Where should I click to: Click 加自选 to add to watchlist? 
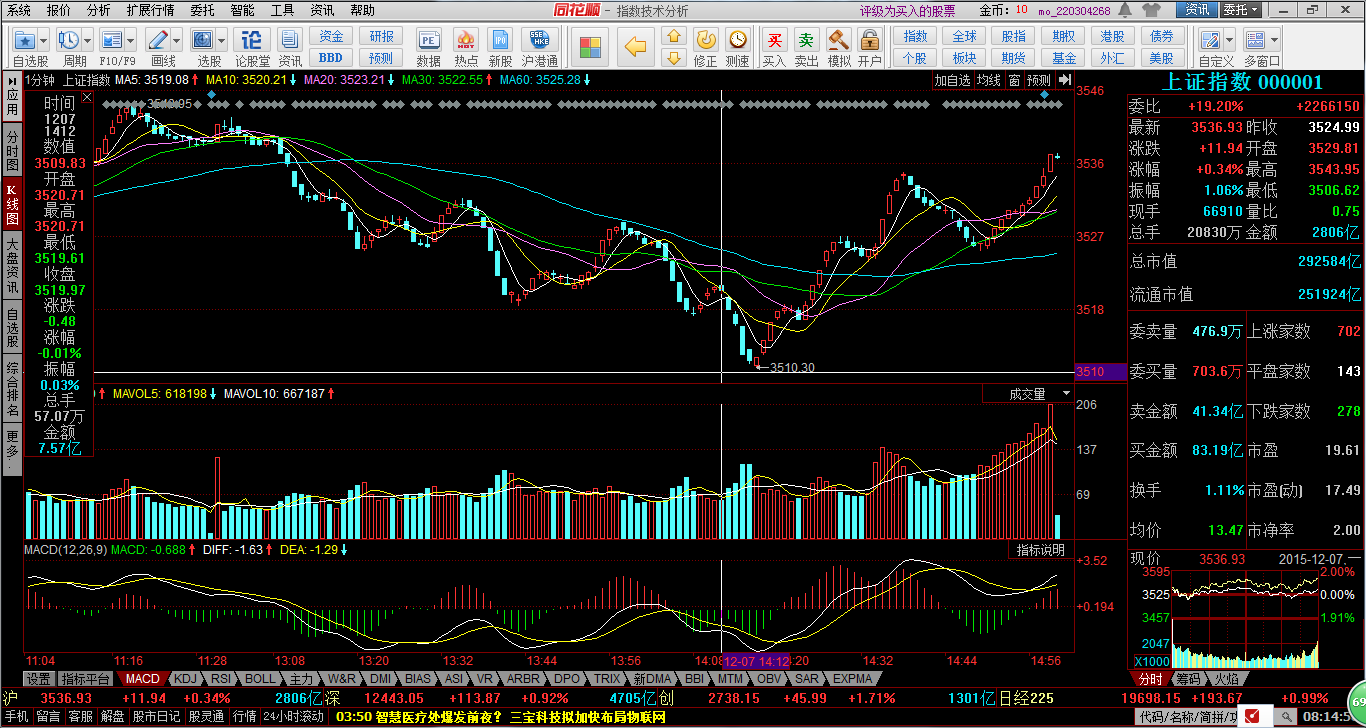coord(953,81)
